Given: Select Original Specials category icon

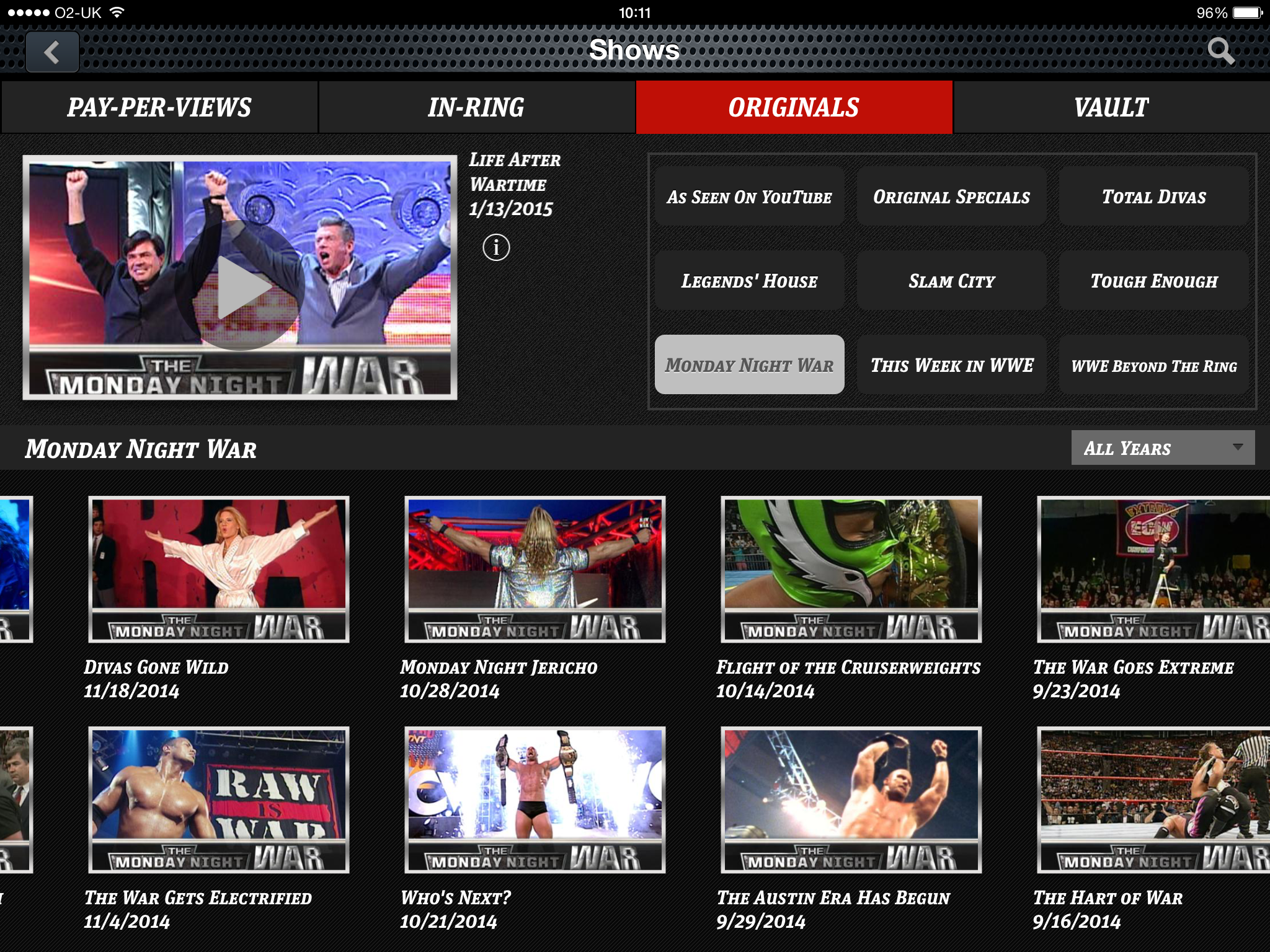Looking at the screenshot, I should coord(951,197).
